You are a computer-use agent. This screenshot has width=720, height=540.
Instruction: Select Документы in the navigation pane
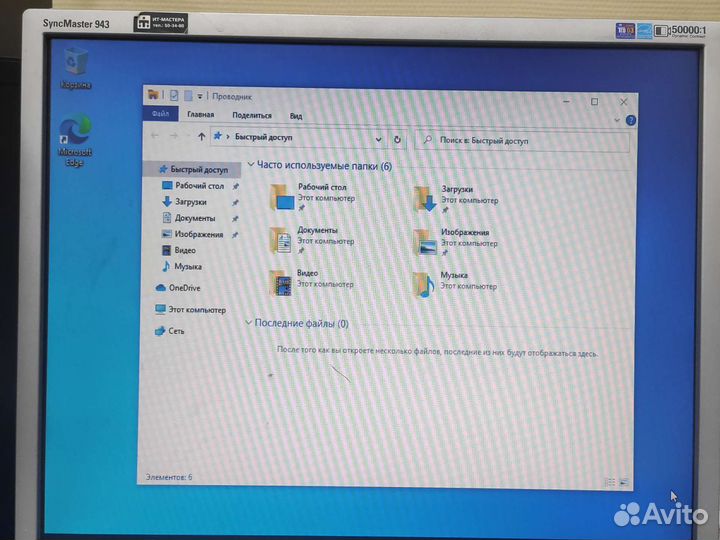[193, 218]
